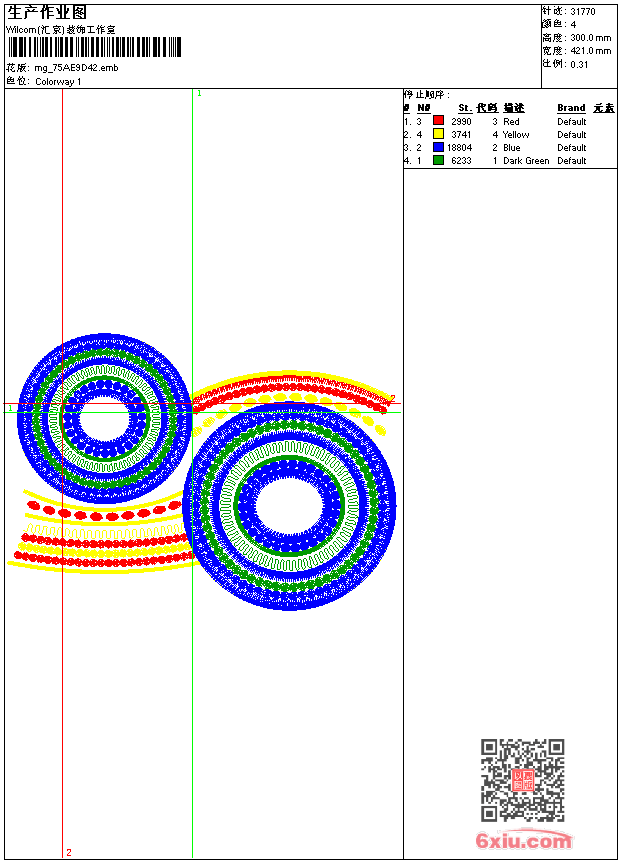
Task: Click the width value "421.0 mm"
Action: coord(591,51)
